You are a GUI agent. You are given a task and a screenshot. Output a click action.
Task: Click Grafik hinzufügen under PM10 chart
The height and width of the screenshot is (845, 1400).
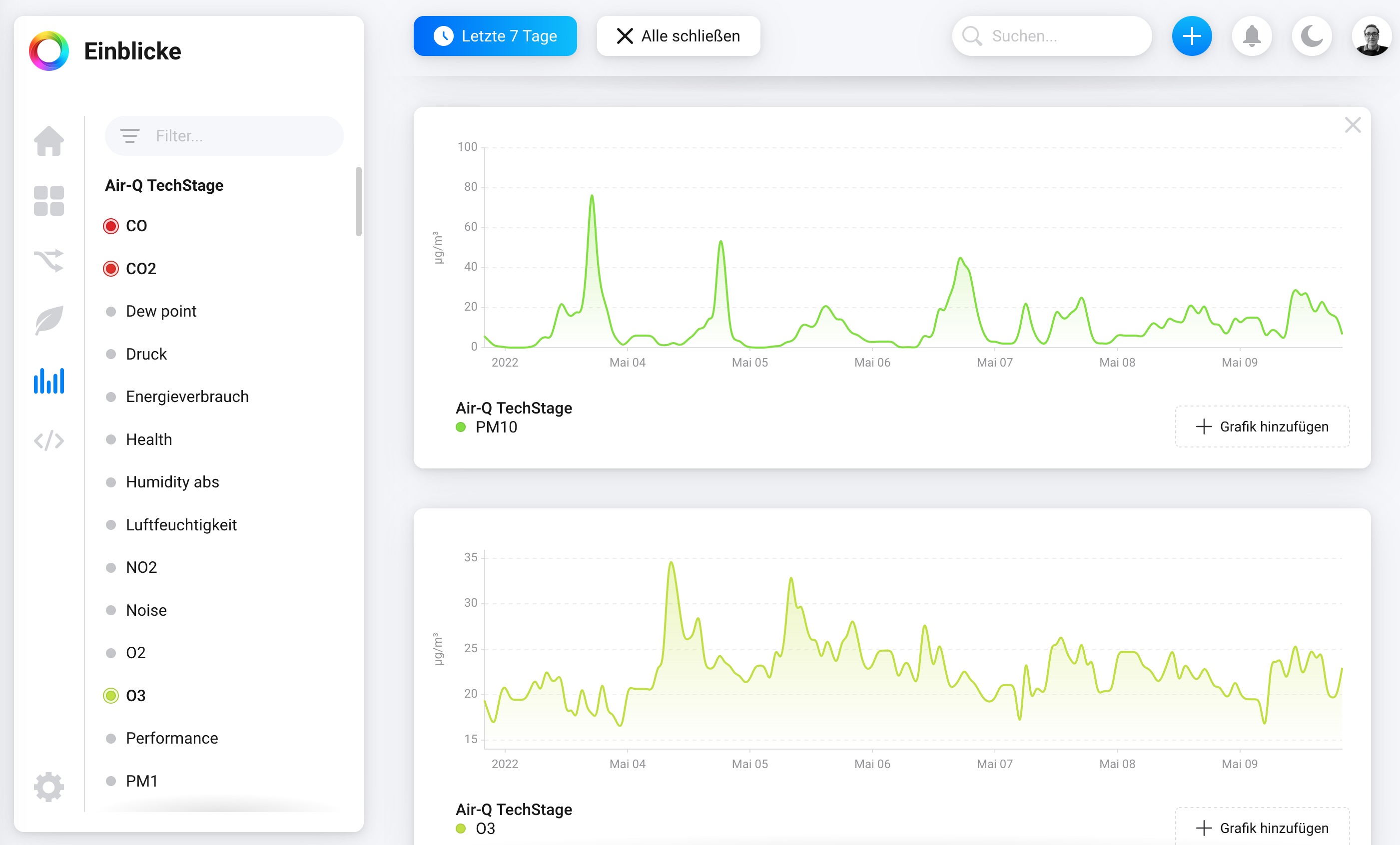[x=1262, y=426]
